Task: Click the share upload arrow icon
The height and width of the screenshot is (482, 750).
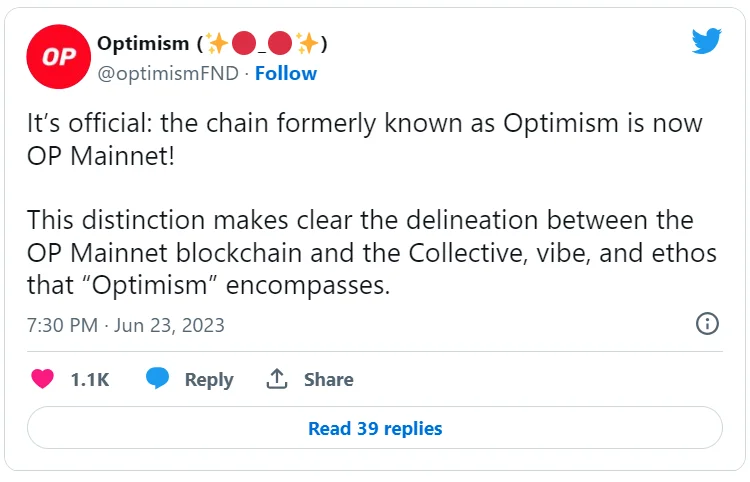Action: point(276,379)
